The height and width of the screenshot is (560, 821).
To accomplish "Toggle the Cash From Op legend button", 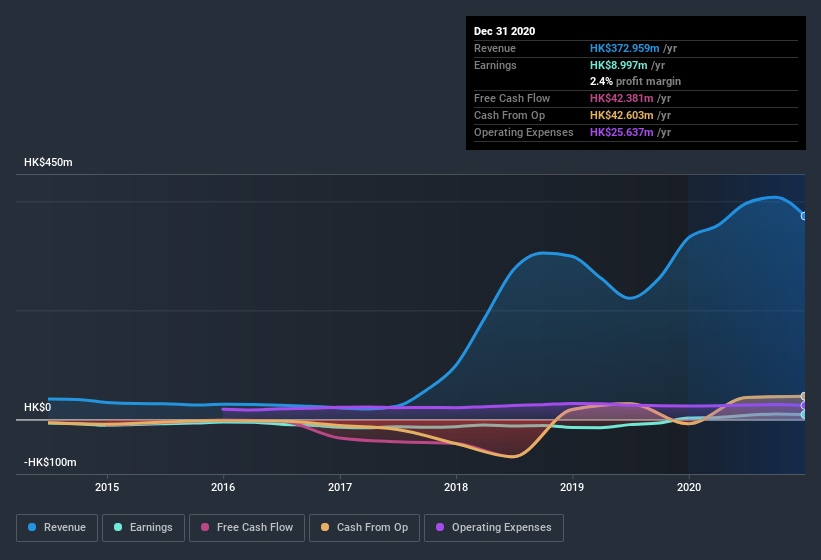I will (x=364, y=528).
